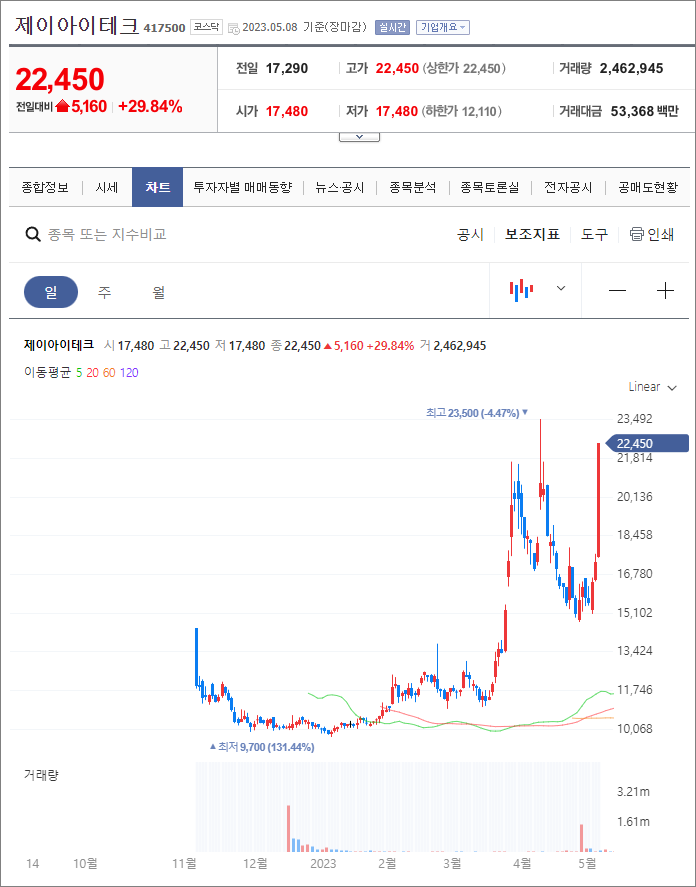
Task: Open the 종목토론실 tab
Action: 489,187
